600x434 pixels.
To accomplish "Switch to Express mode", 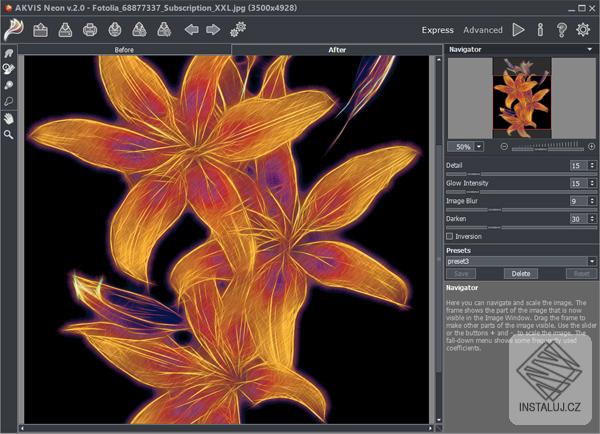I will 437,30.
